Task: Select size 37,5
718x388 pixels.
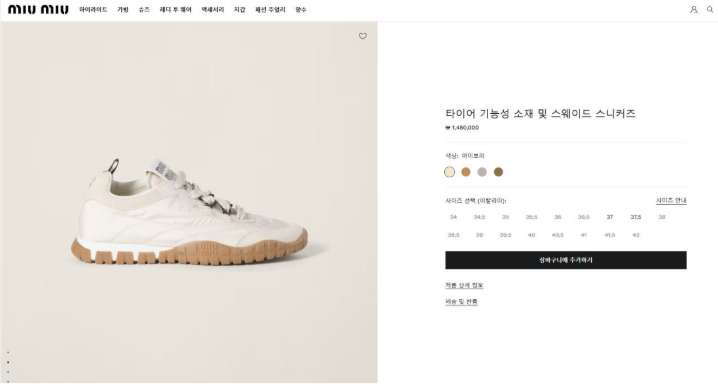Action: tap(636, 217)
